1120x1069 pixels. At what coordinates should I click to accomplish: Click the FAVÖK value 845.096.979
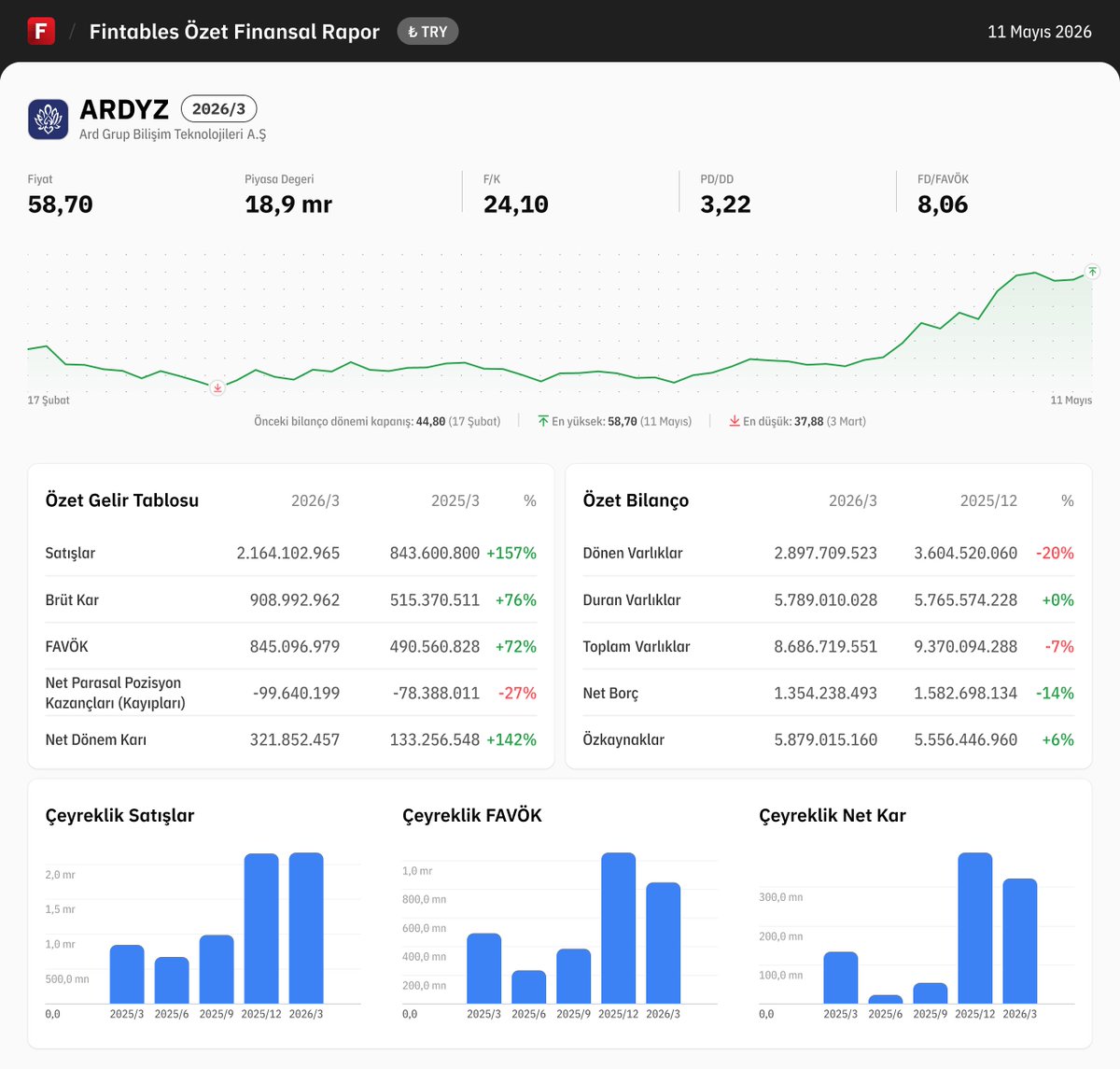pos(295,646)
